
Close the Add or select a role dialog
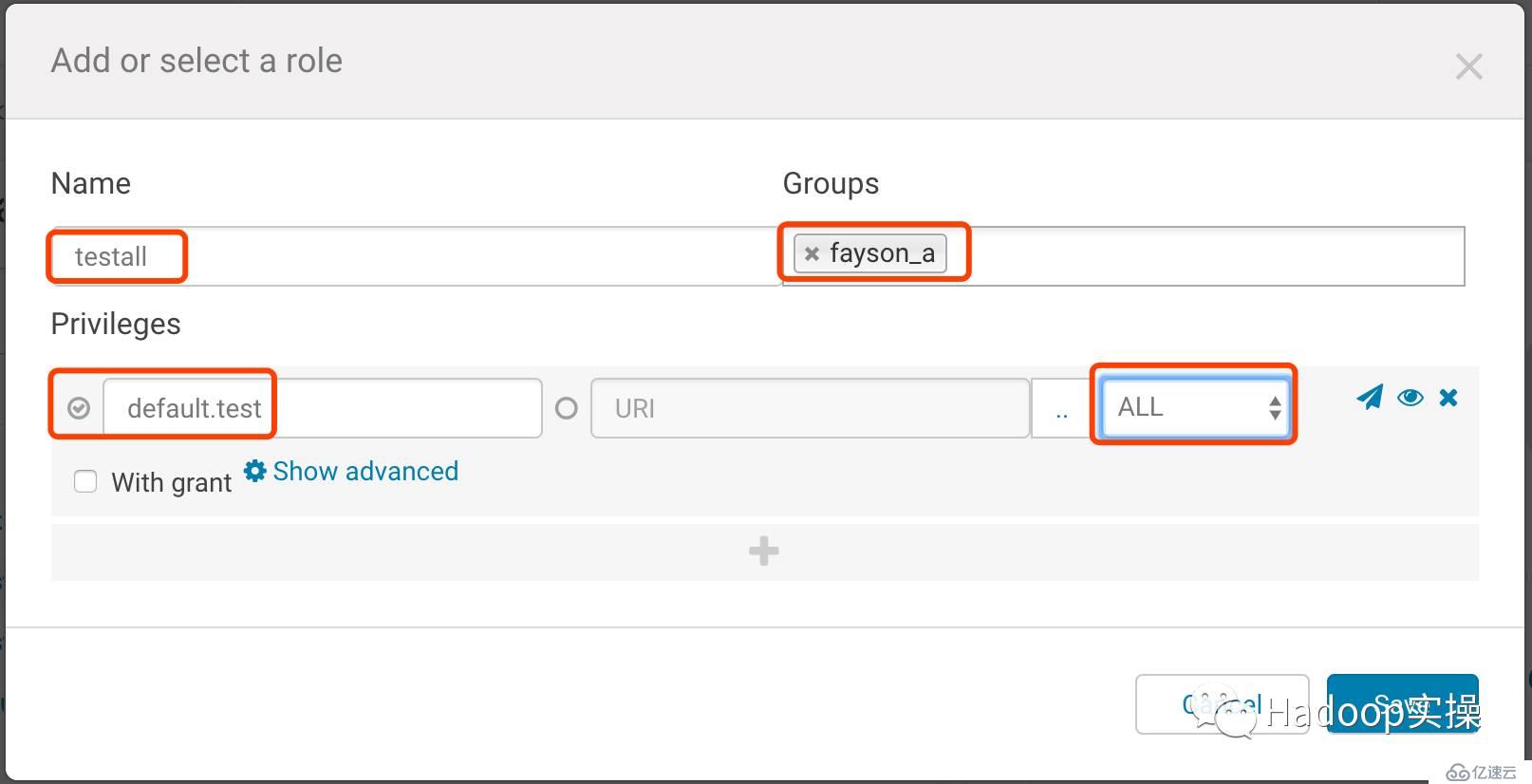(1468, 66)
